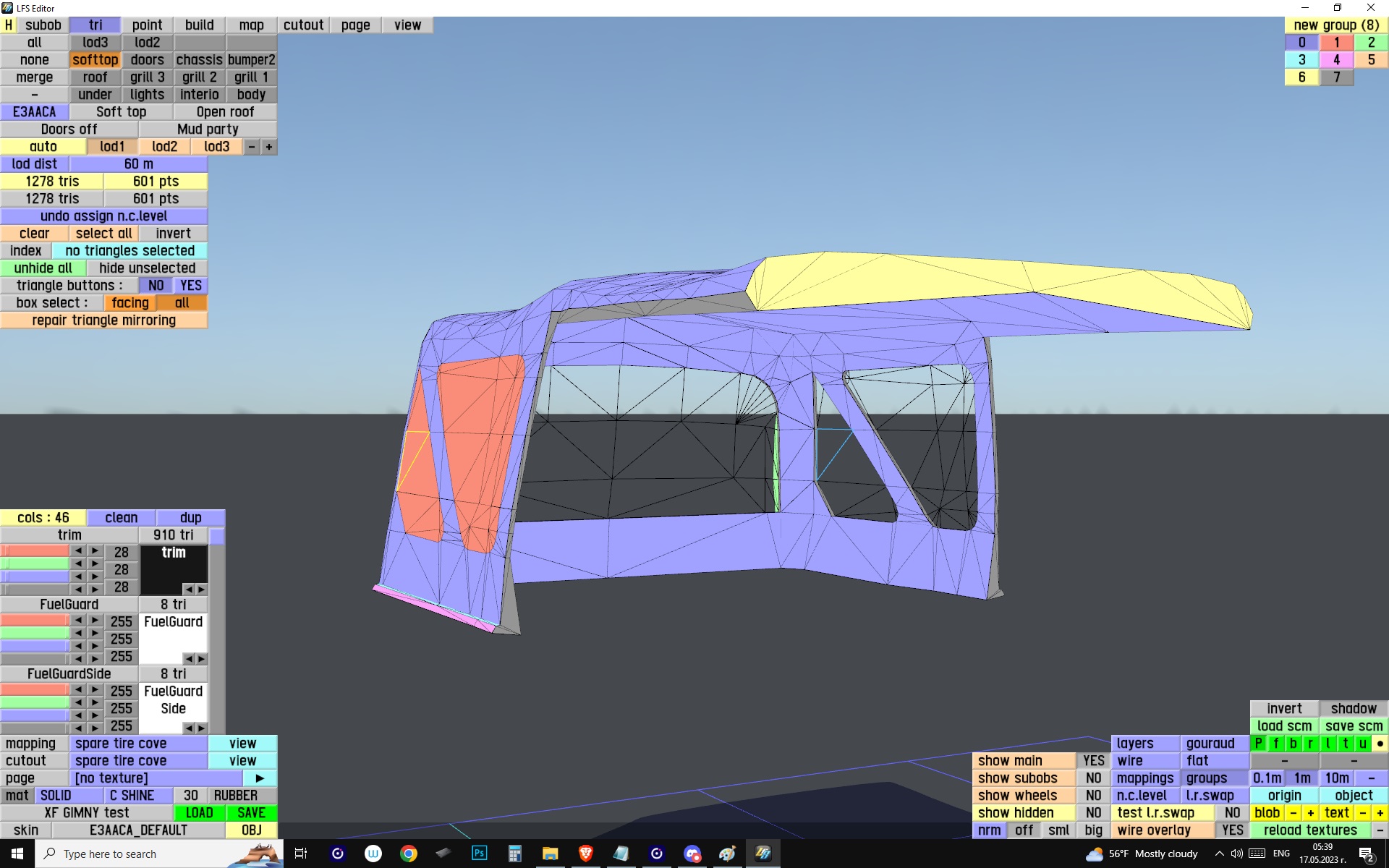
Task: Open the page '[no texture]' selector
Action: [x=156, y=778]
